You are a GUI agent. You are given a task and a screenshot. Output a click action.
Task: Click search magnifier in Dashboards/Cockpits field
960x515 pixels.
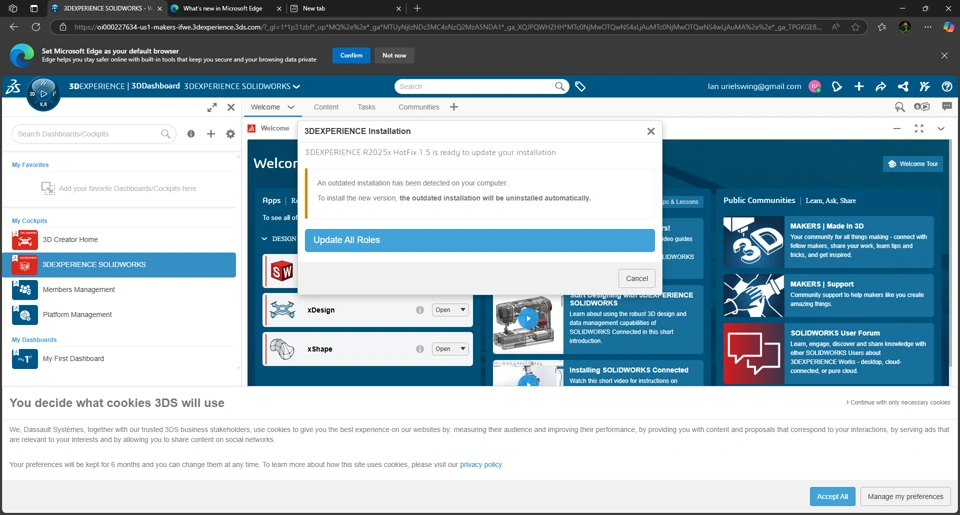click(165, 133)
